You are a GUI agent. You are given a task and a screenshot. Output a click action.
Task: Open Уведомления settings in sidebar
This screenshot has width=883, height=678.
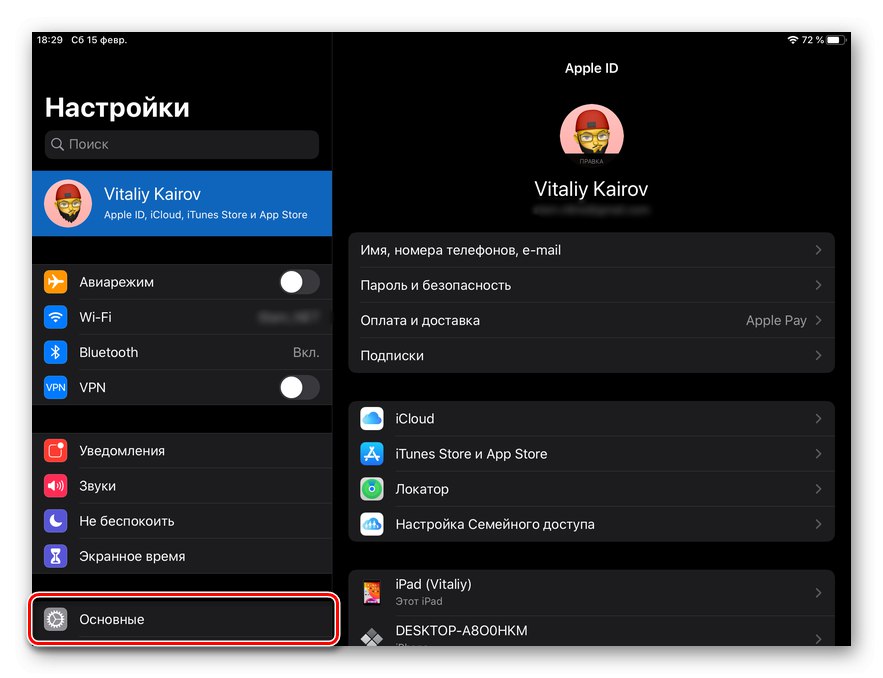click(x=182, y=450)
